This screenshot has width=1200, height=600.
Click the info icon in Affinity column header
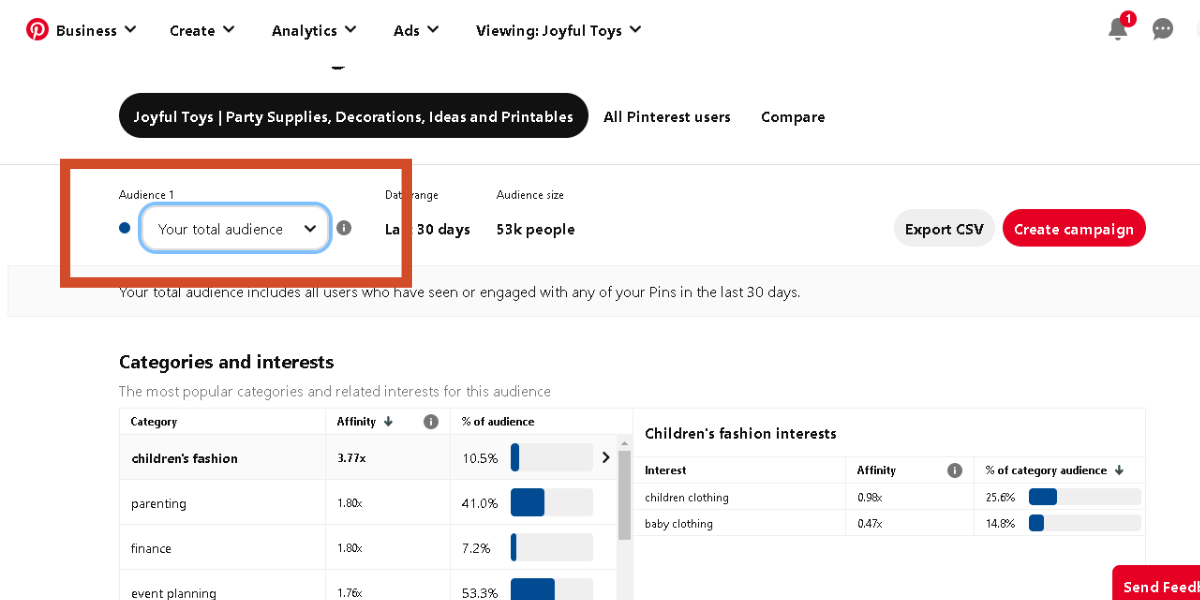tap(431, 422)
